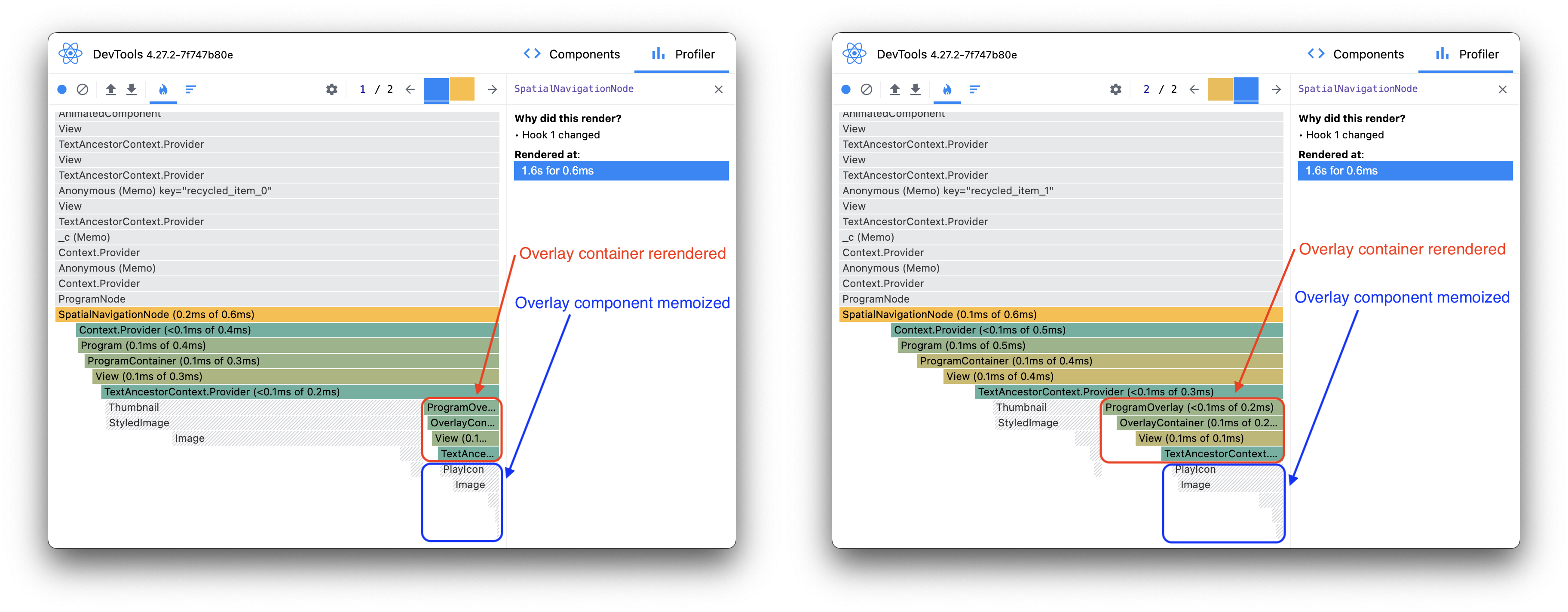Switch to ranked chart in left profiler
Screen dimensions: 1568x612
pyautogui.click(x=190, y=89)
